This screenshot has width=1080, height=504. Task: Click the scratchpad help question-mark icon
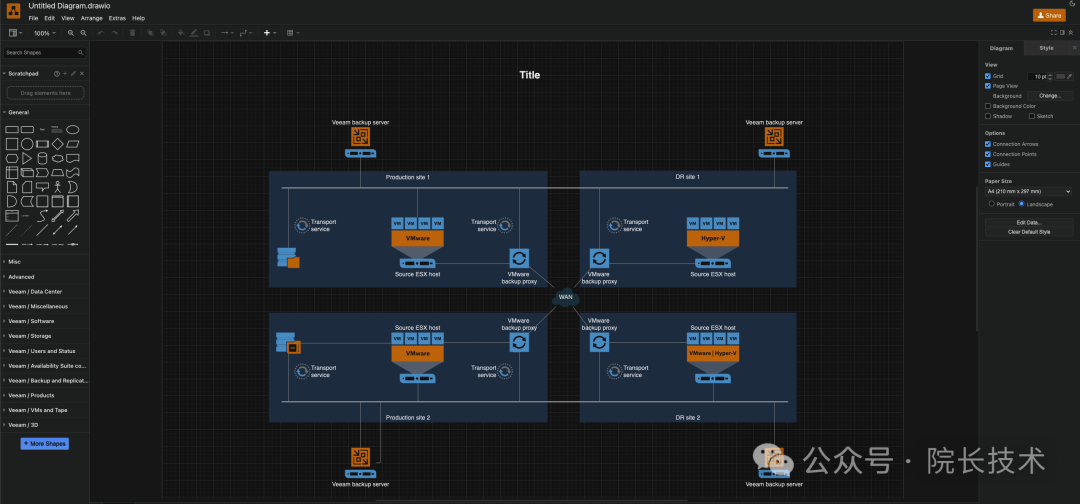pos(56,73)
